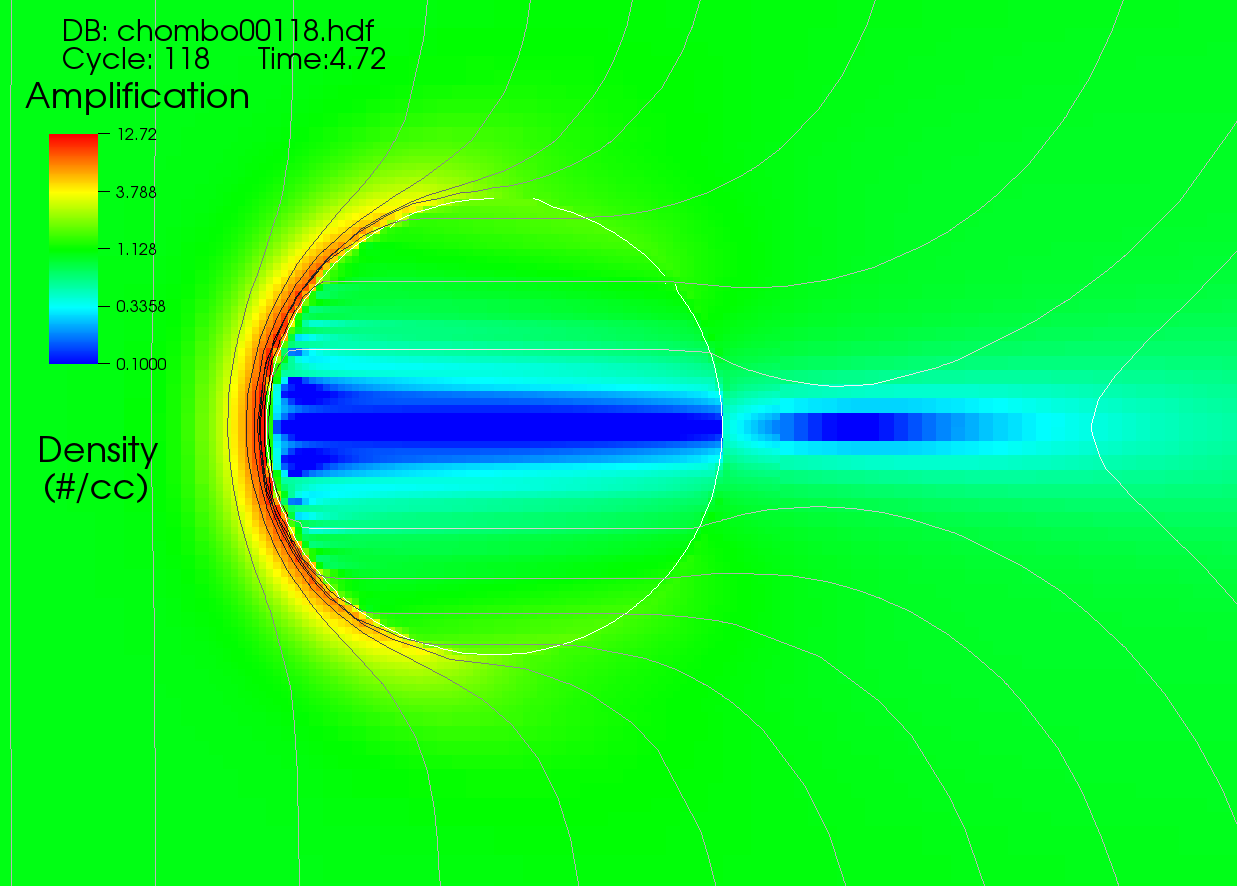Click the "Time:4.72" annotation
1237x886 pixels.
[322, 59]
